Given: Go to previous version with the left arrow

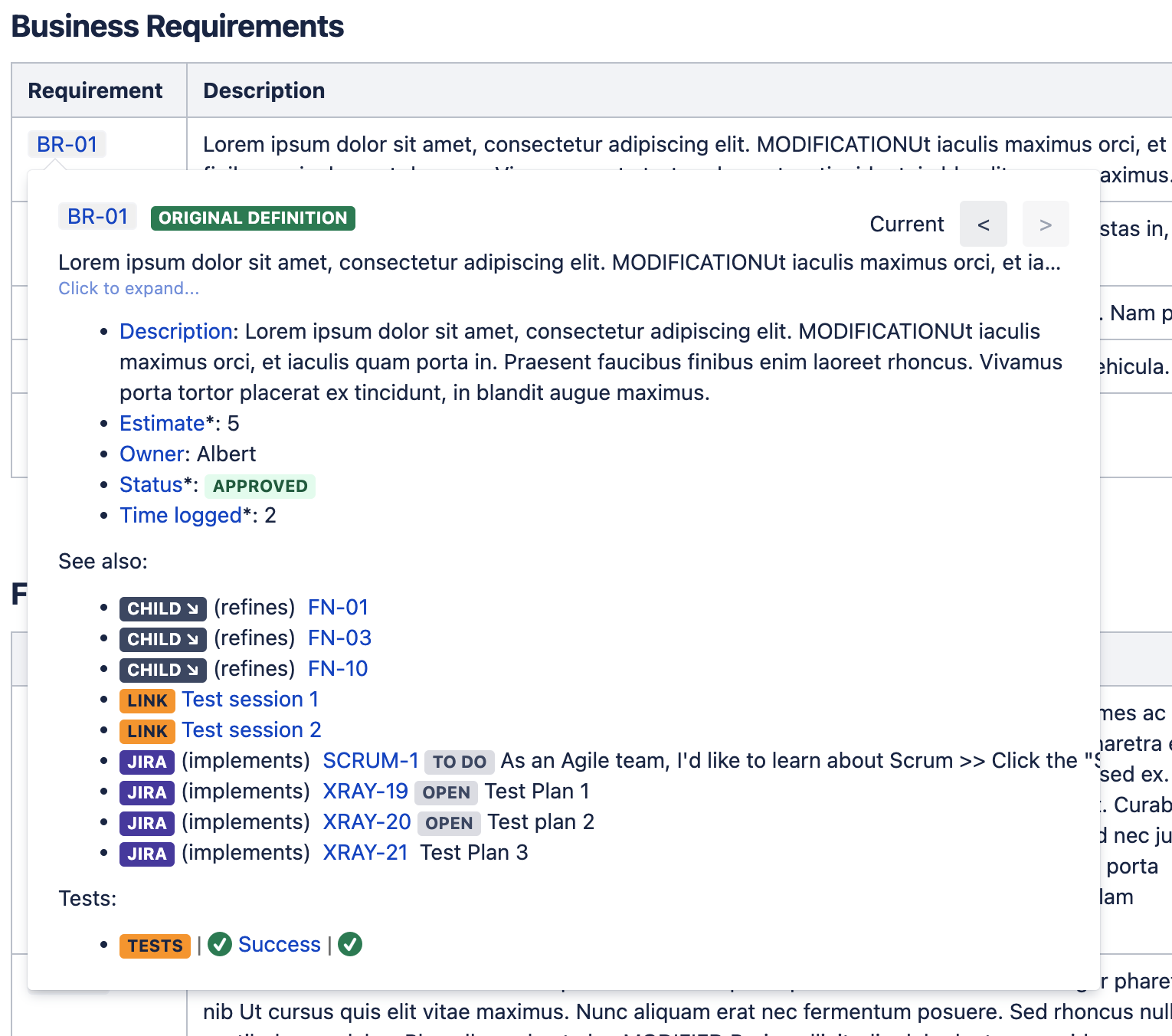Looking at the screenshot, I should (984, 224).
